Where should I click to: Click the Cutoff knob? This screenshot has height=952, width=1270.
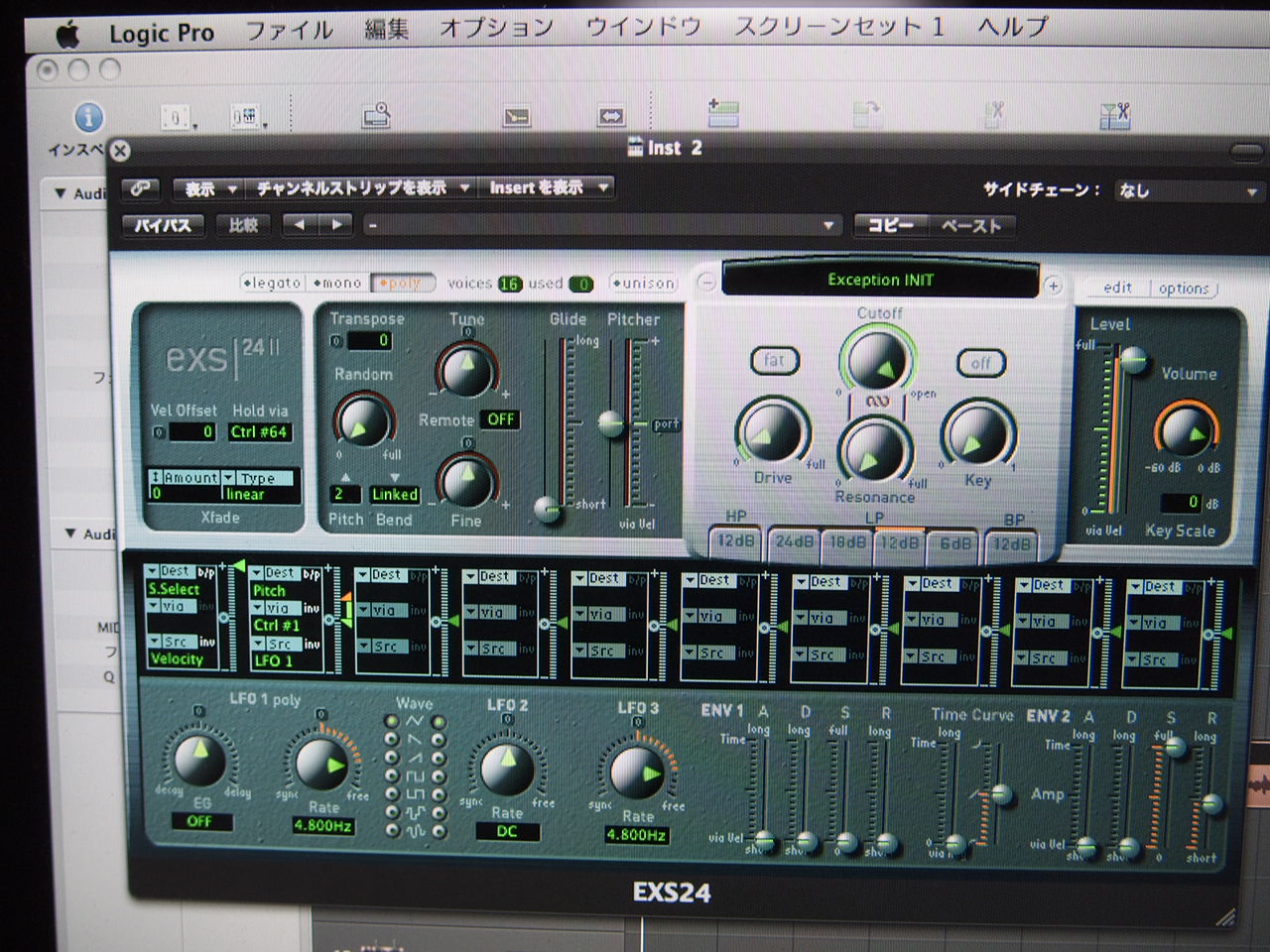877,361
